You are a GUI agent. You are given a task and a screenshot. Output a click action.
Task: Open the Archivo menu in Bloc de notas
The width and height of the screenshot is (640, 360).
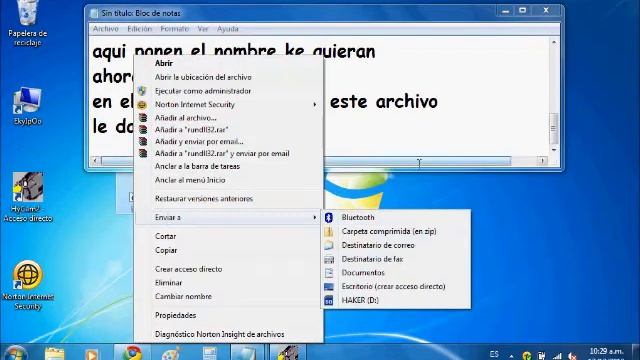click(106, 29)
